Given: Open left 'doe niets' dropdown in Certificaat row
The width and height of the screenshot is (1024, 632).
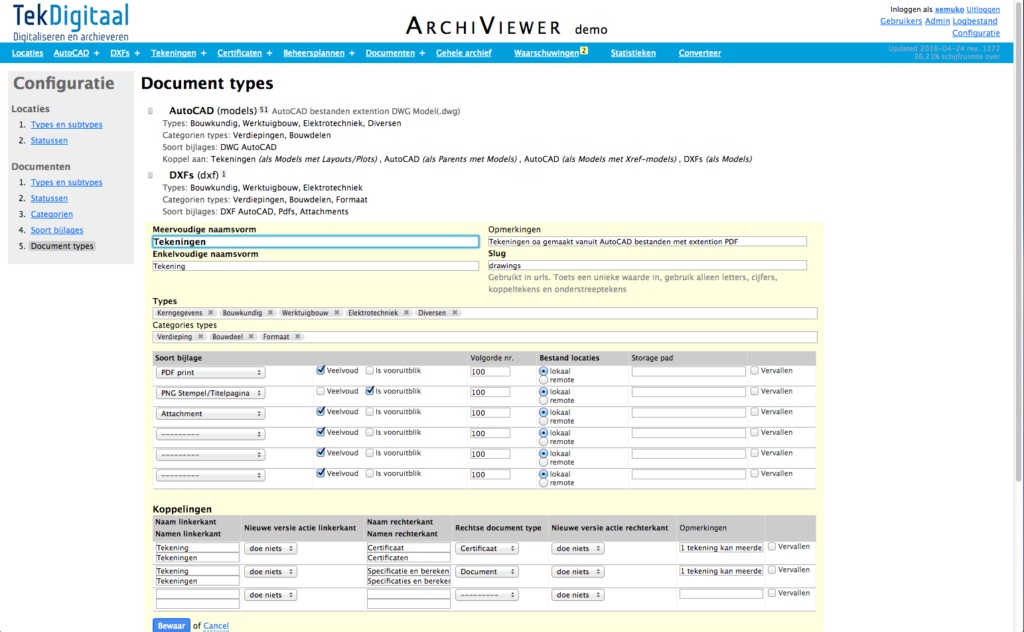Looking at the screenshot, I should click(x=270, y=548).
